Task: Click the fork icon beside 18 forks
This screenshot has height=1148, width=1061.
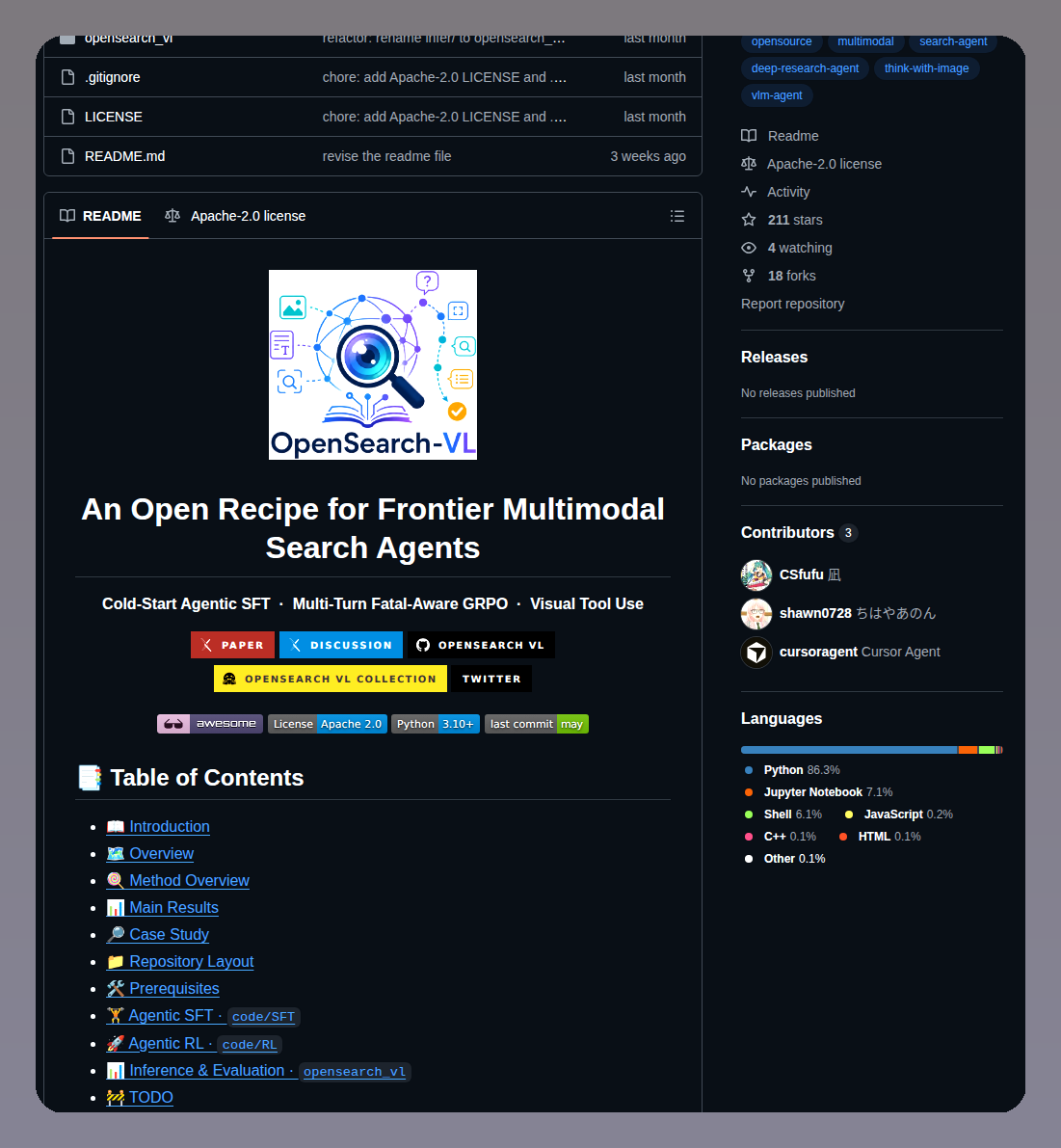Action: coord(749,276)
